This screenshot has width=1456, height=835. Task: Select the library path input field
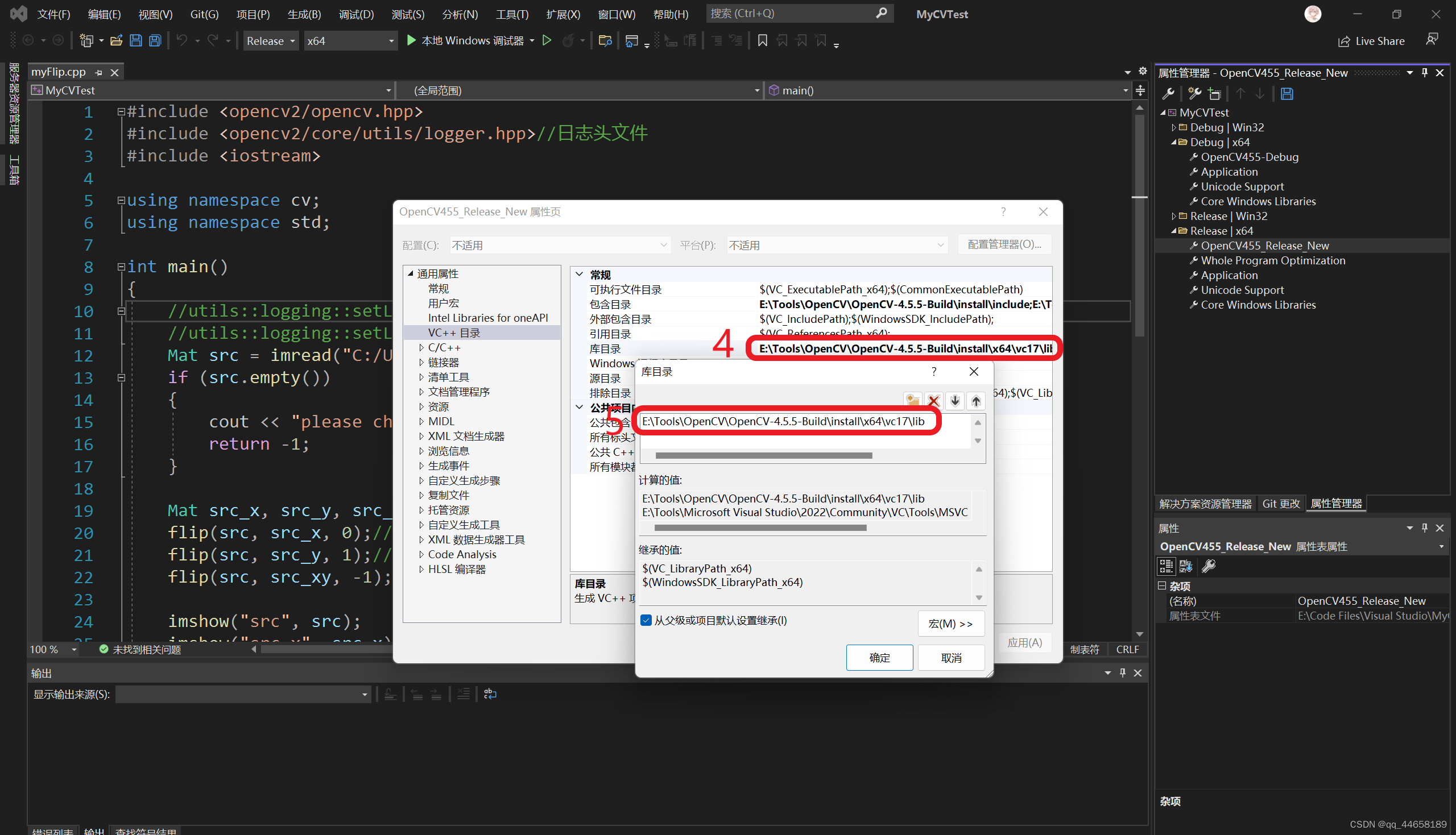click(786, 421)
